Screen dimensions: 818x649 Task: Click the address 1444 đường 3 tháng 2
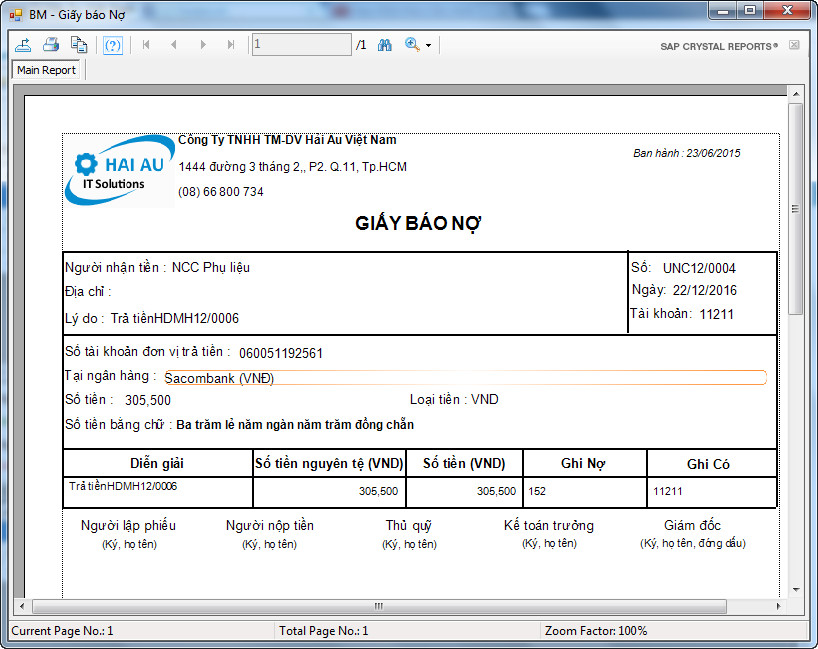(x=292, y=167)
